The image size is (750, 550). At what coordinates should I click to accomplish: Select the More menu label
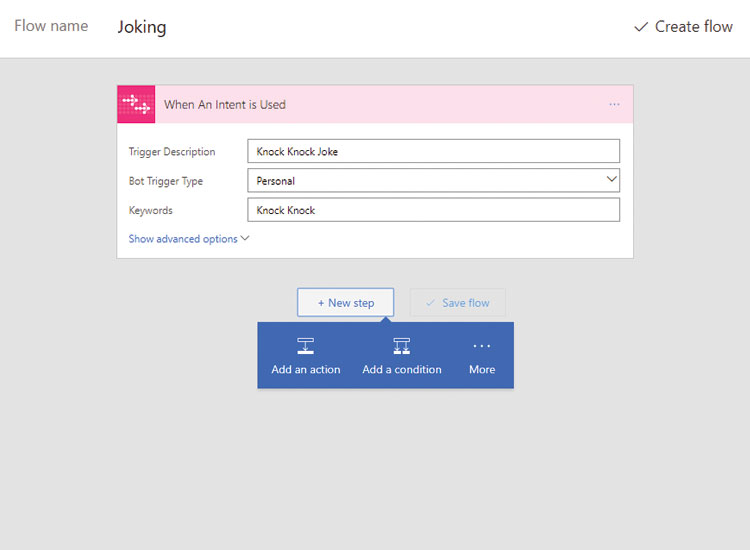[482, 370]
